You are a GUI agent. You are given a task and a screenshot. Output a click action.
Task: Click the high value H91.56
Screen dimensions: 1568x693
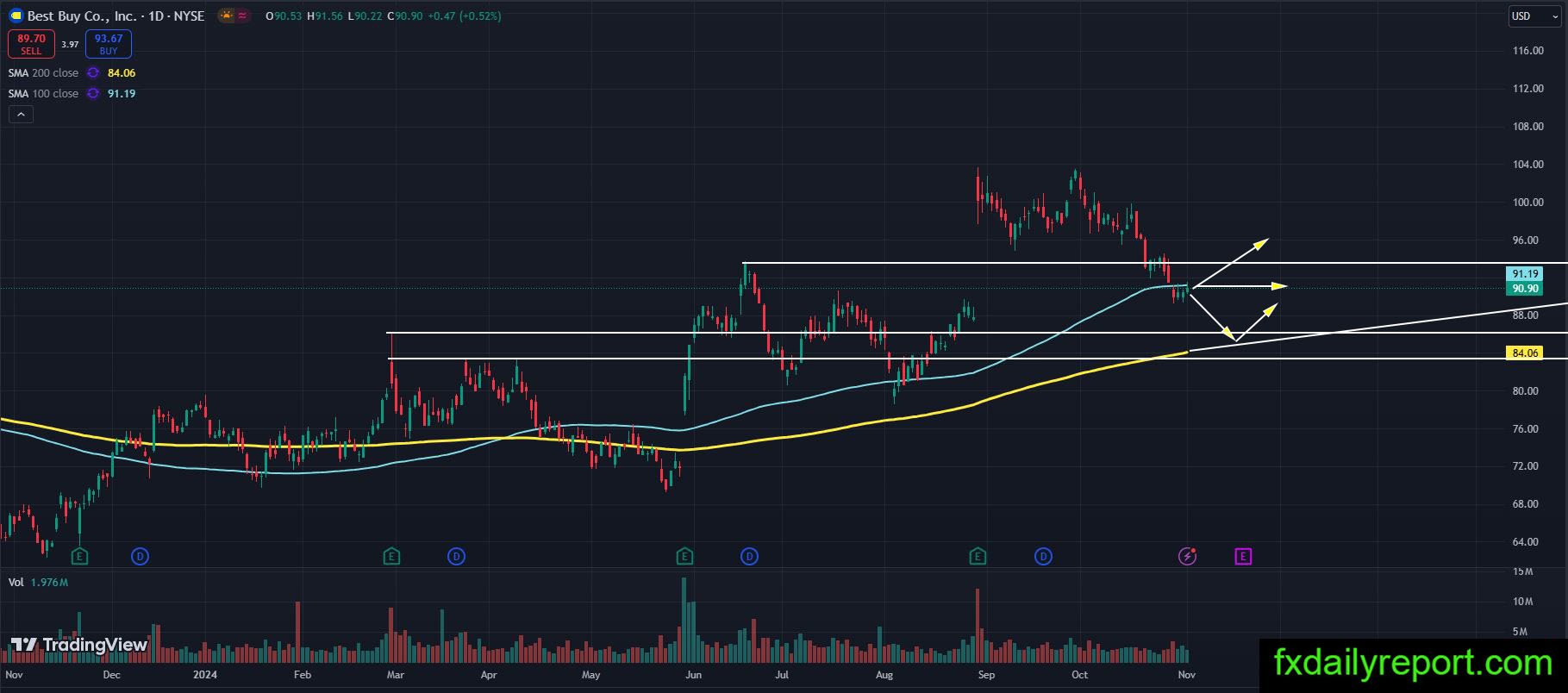pos(324,16)
